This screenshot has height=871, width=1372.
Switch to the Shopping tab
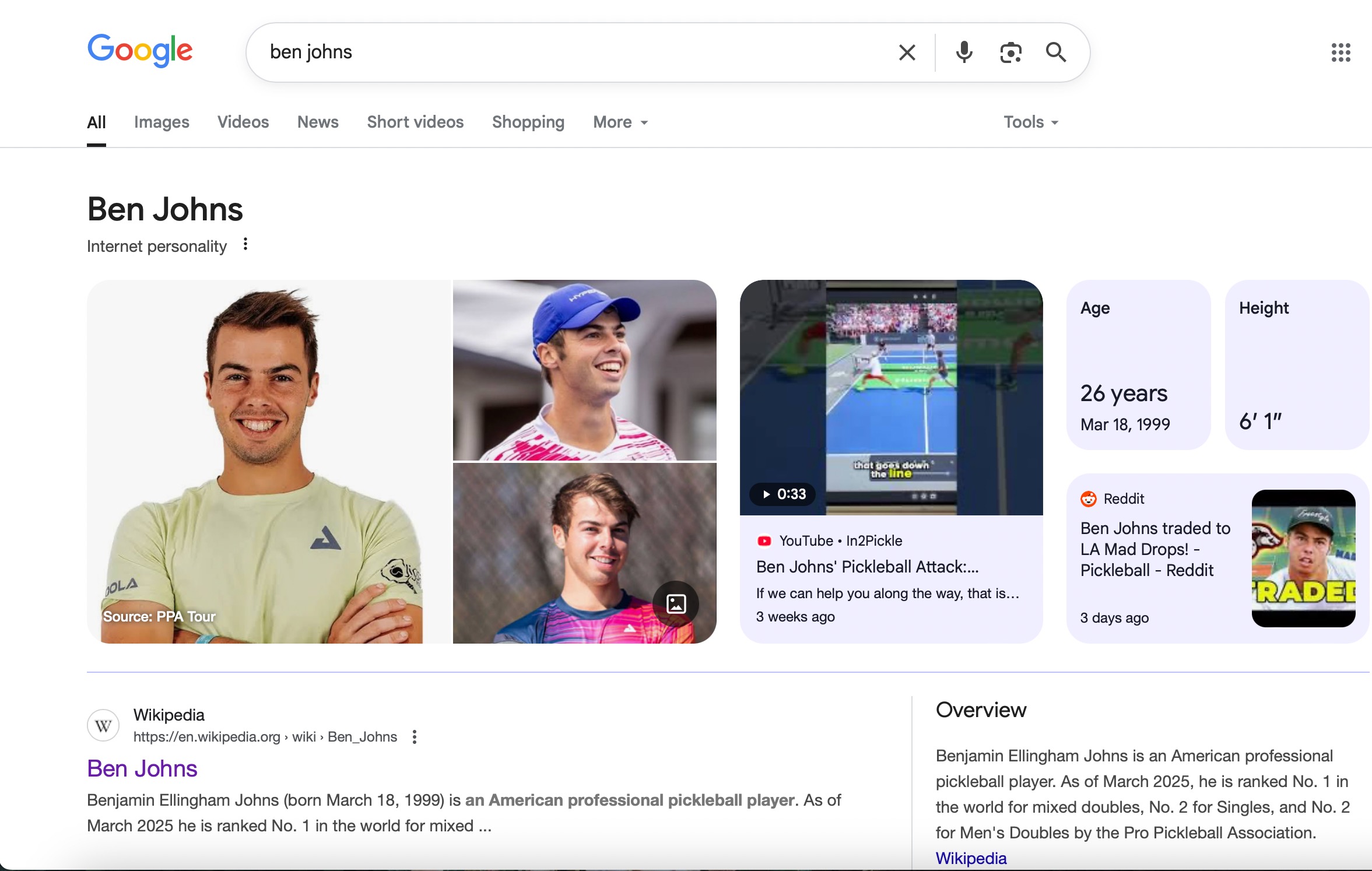528,122
